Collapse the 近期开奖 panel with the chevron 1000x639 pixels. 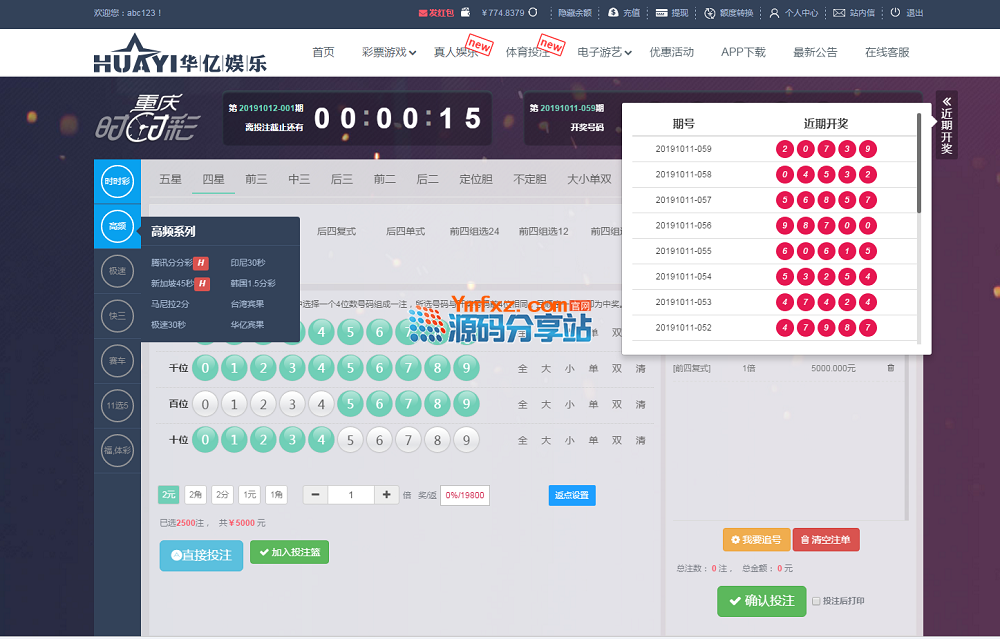(x=947, y=101)
